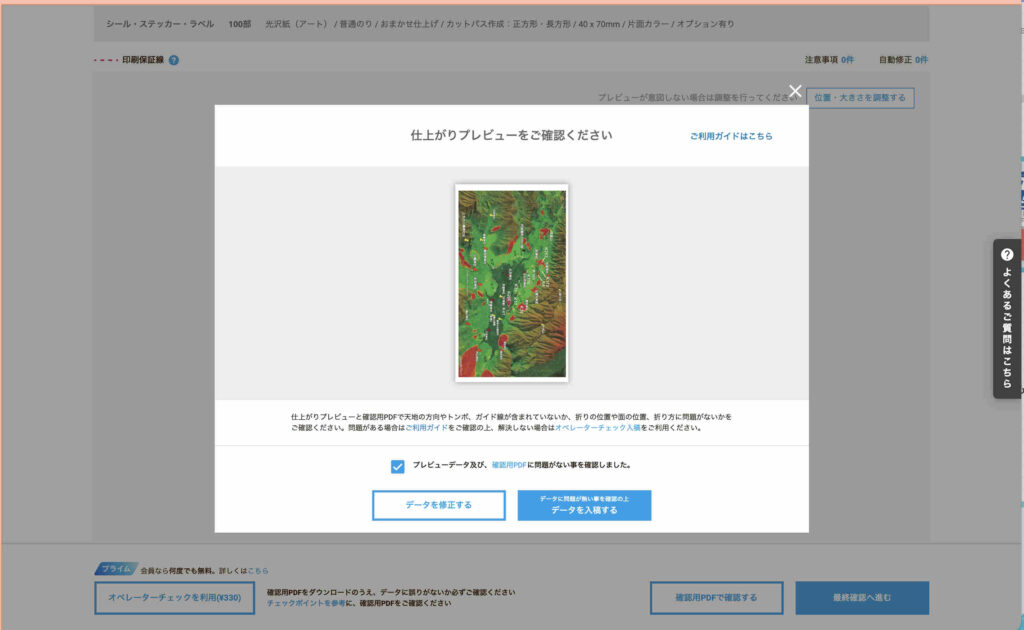The image size is (1024, 630).
Task: Toggle the preview data confirmation checkbox
Action: coord(398,466)
